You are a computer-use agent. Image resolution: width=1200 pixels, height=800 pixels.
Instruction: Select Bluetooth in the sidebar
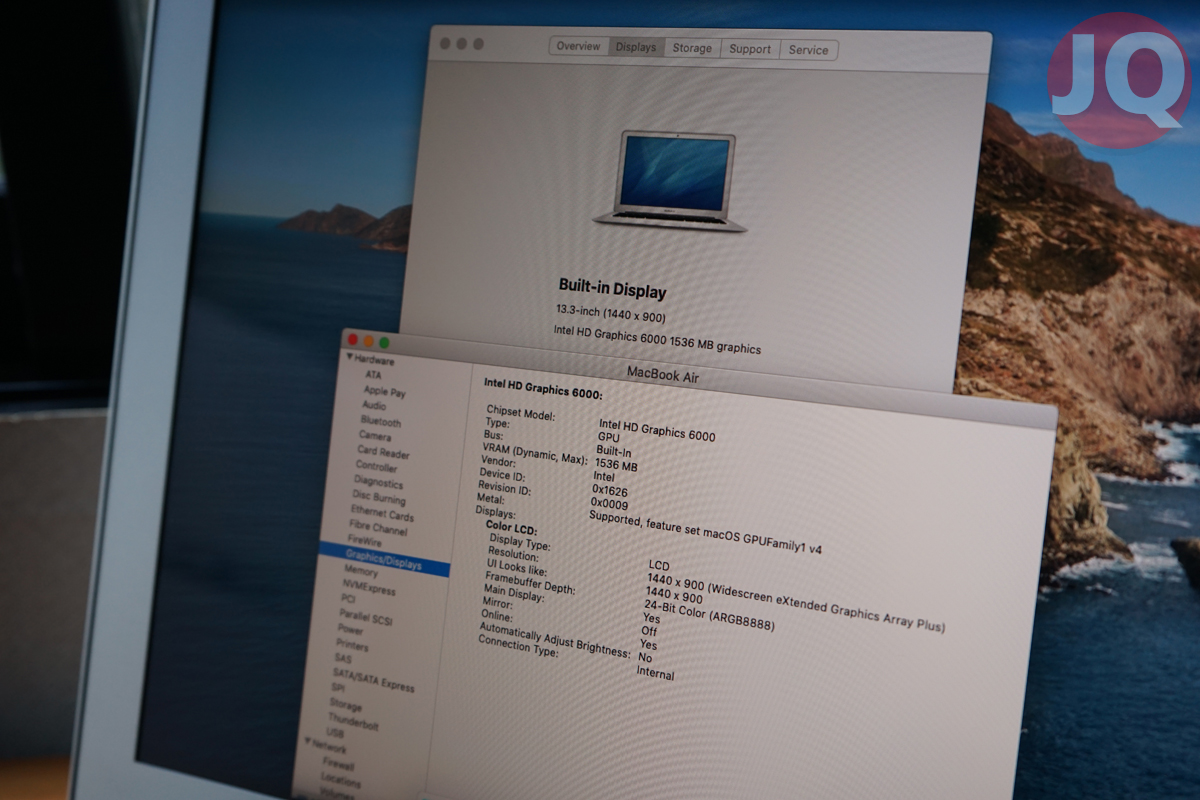point(381,422)
